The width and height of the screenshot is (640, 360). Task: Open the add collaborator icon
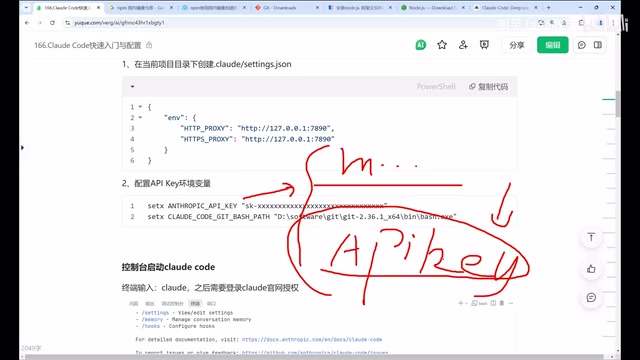463,45
